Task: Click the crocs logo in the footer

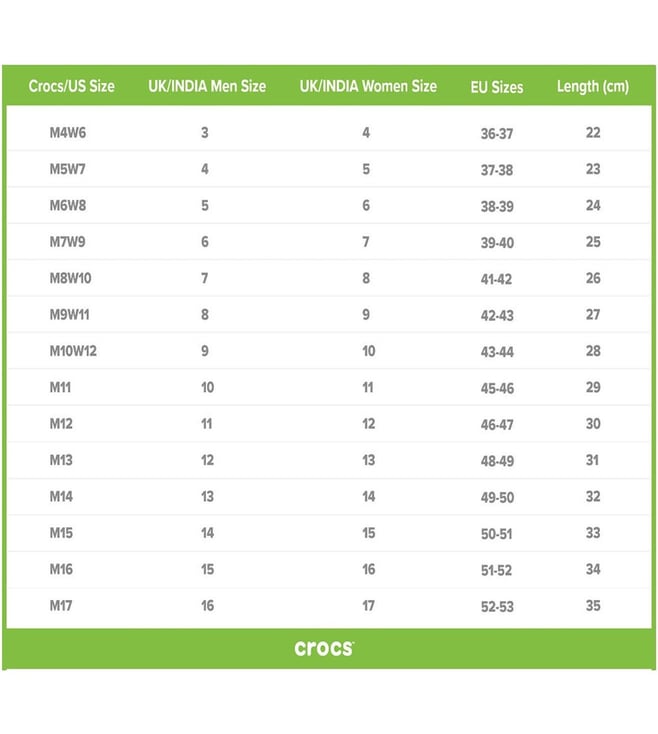Action: click(x=324, y=649)
